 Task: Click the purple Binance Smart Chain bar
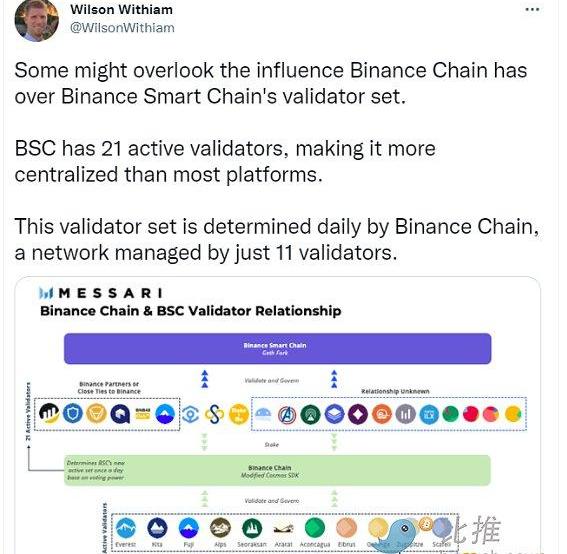click(x=277, y=349)
